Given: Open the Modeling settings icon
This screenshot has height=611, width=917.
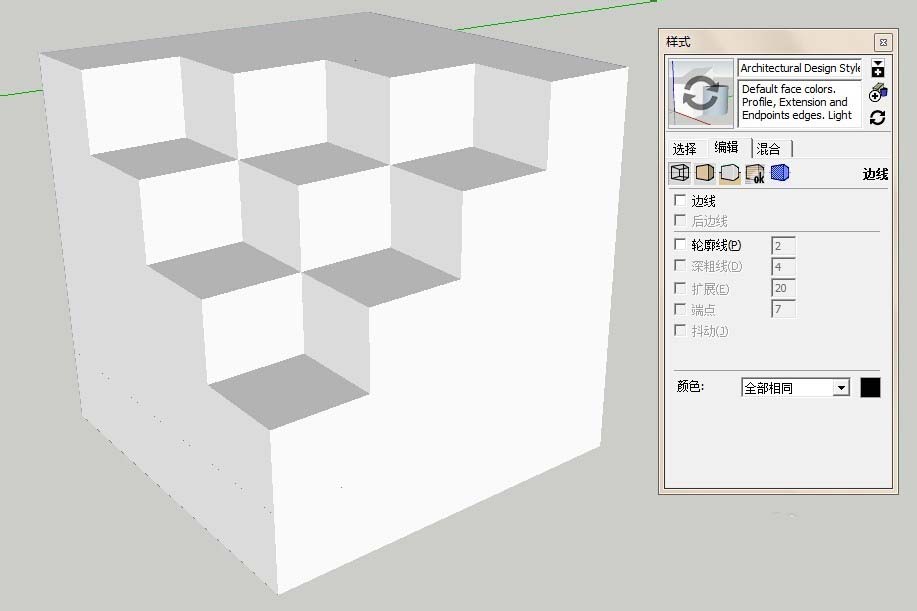Looking at the screenshot, I should coord(780,173).
